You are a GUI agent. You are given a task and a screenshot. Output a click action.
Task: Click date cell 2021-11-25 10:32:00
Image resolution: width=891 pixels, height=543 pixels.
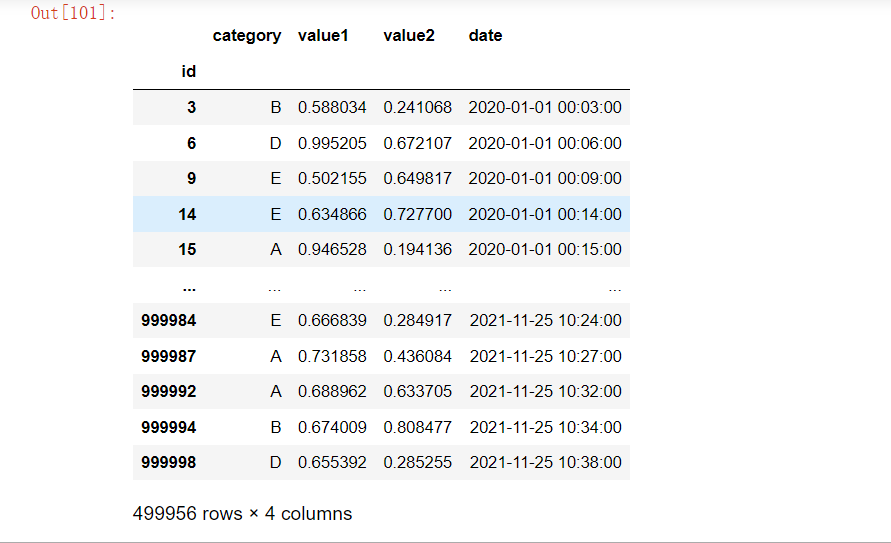tap(546, 391)
